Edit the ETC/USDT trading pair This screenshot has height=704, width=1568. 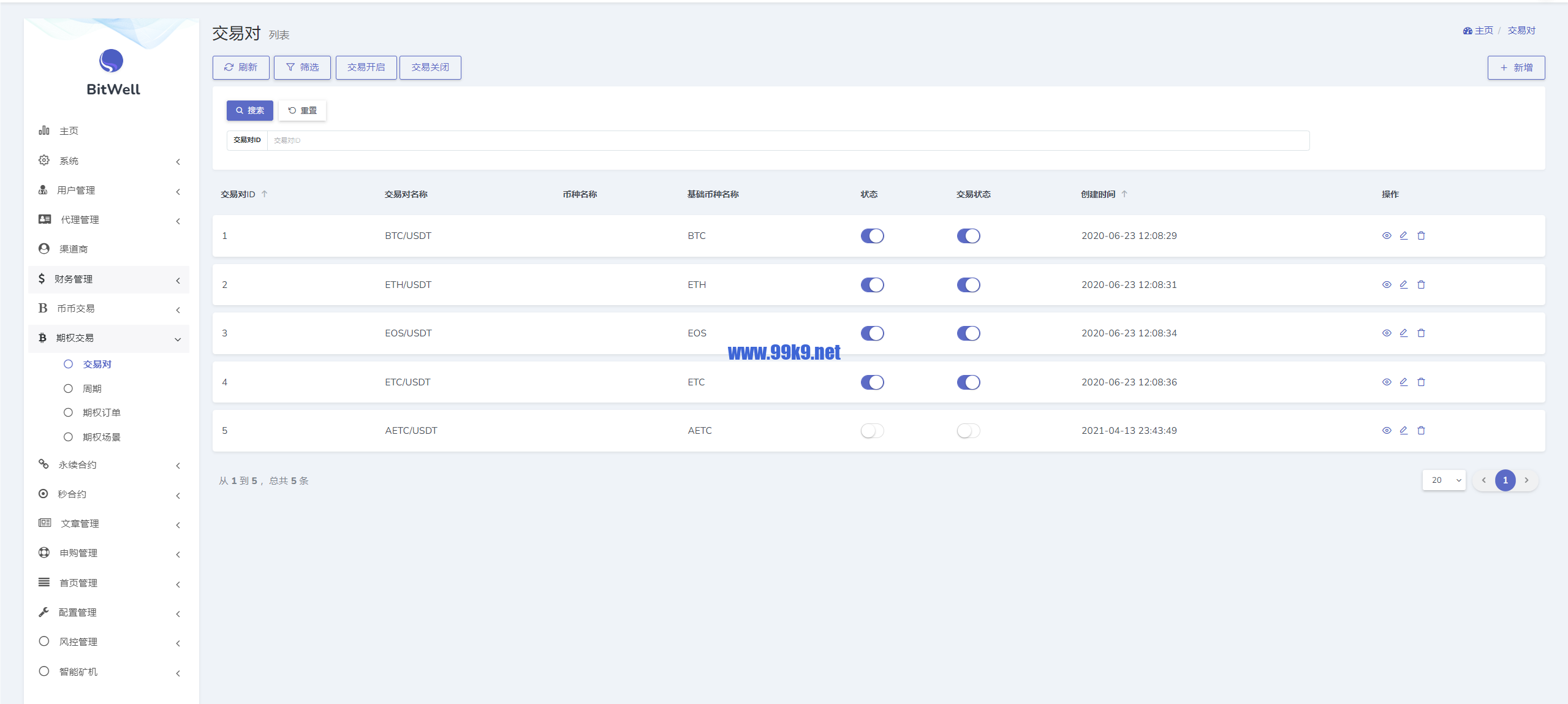[1403, 382]
